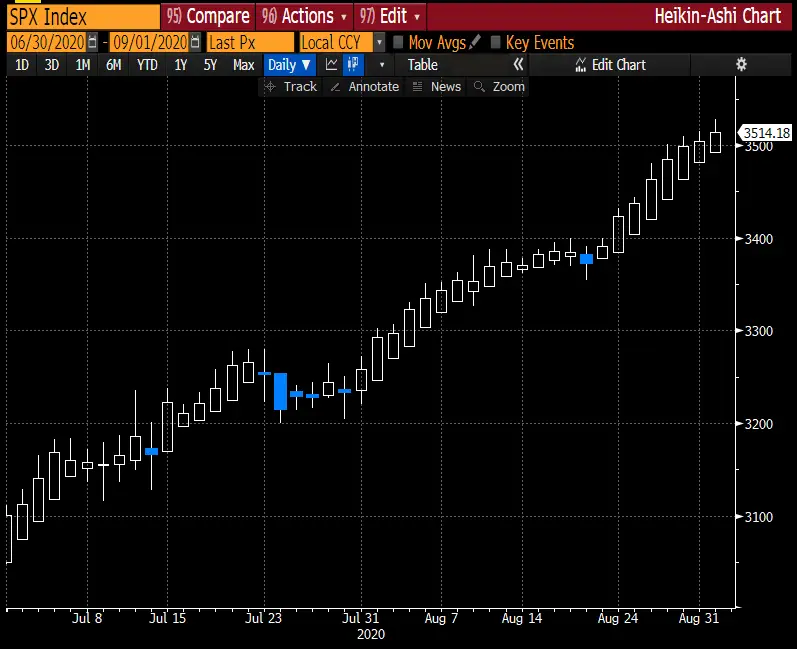
Task: Activate the Track crosshair tool
Action: (290, 87)
